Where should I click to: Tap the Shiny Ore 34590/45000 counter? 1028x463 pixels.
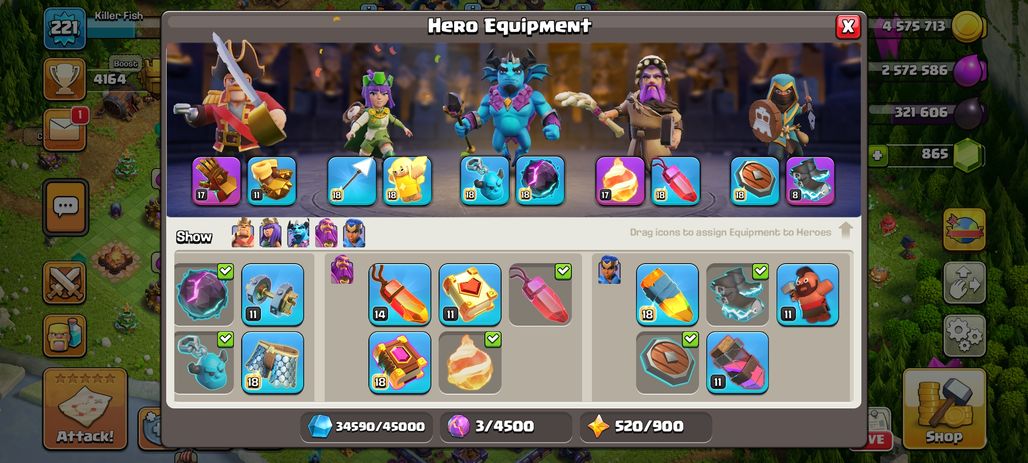pyautogui.click(x=367, y=426)
